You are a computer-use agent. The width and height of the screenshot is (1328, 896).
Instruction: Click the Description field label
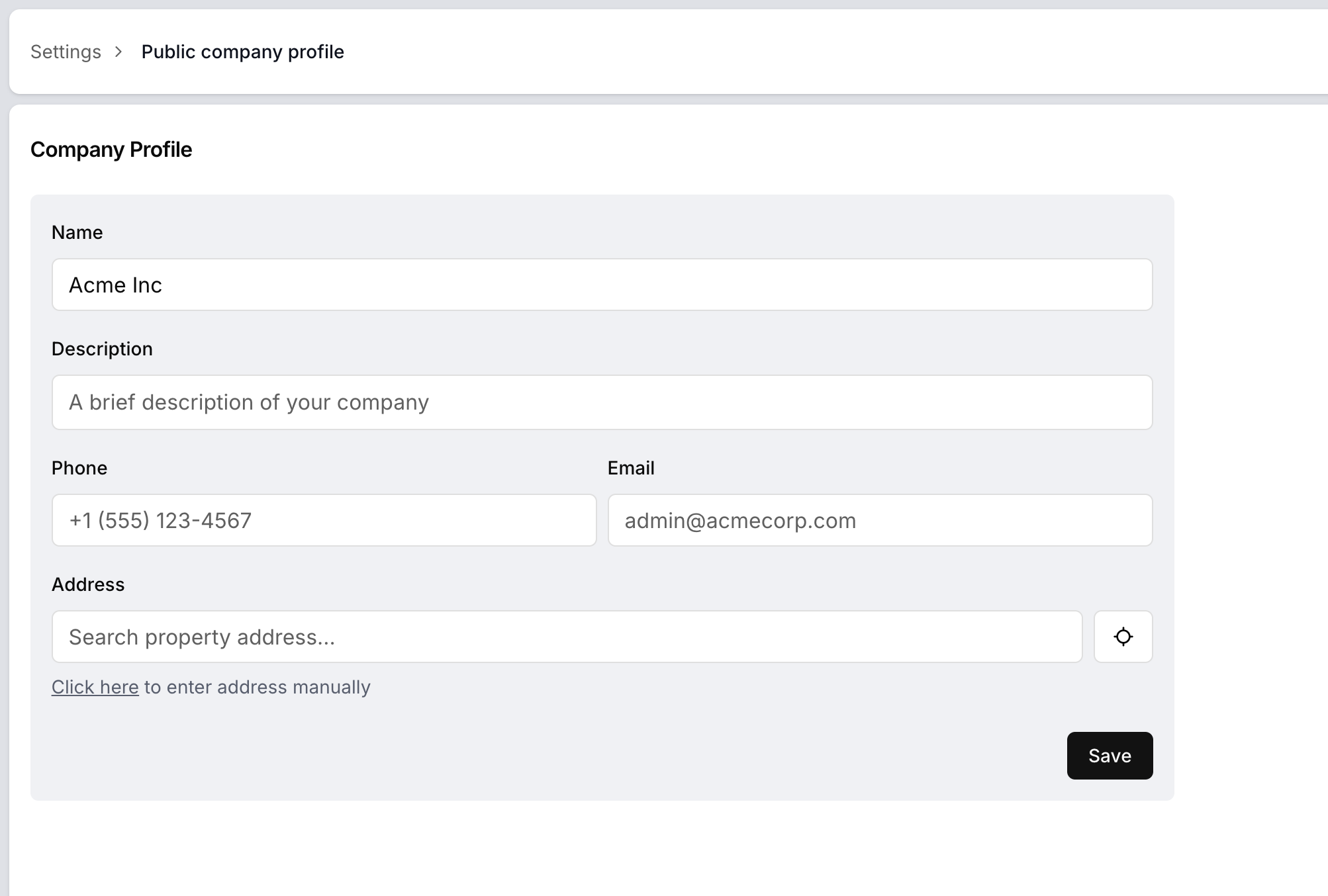102,349
